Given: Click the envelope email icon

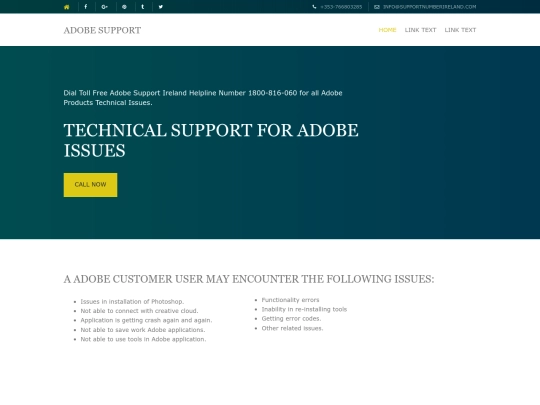Looking at the screenshot, I should tap(377, 7).
